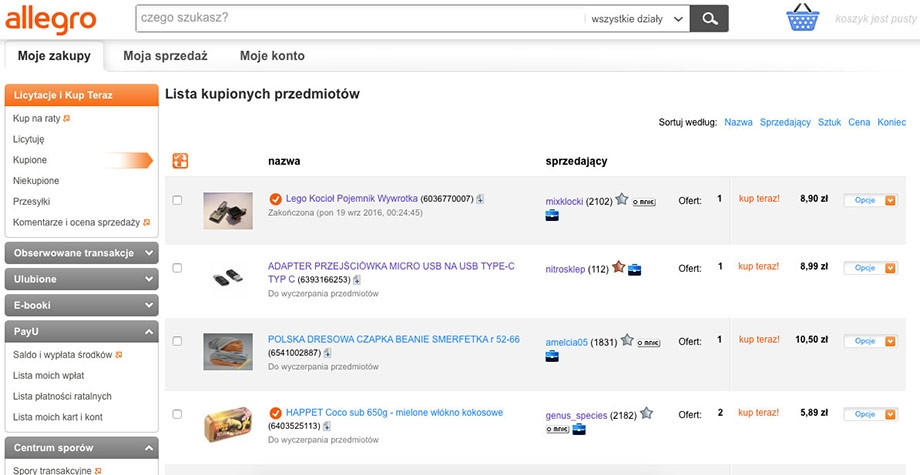Viewport: 920px width, 475px height.
Task: Click the blue shop icon beside nitrosklep
Action: [634, 269]
